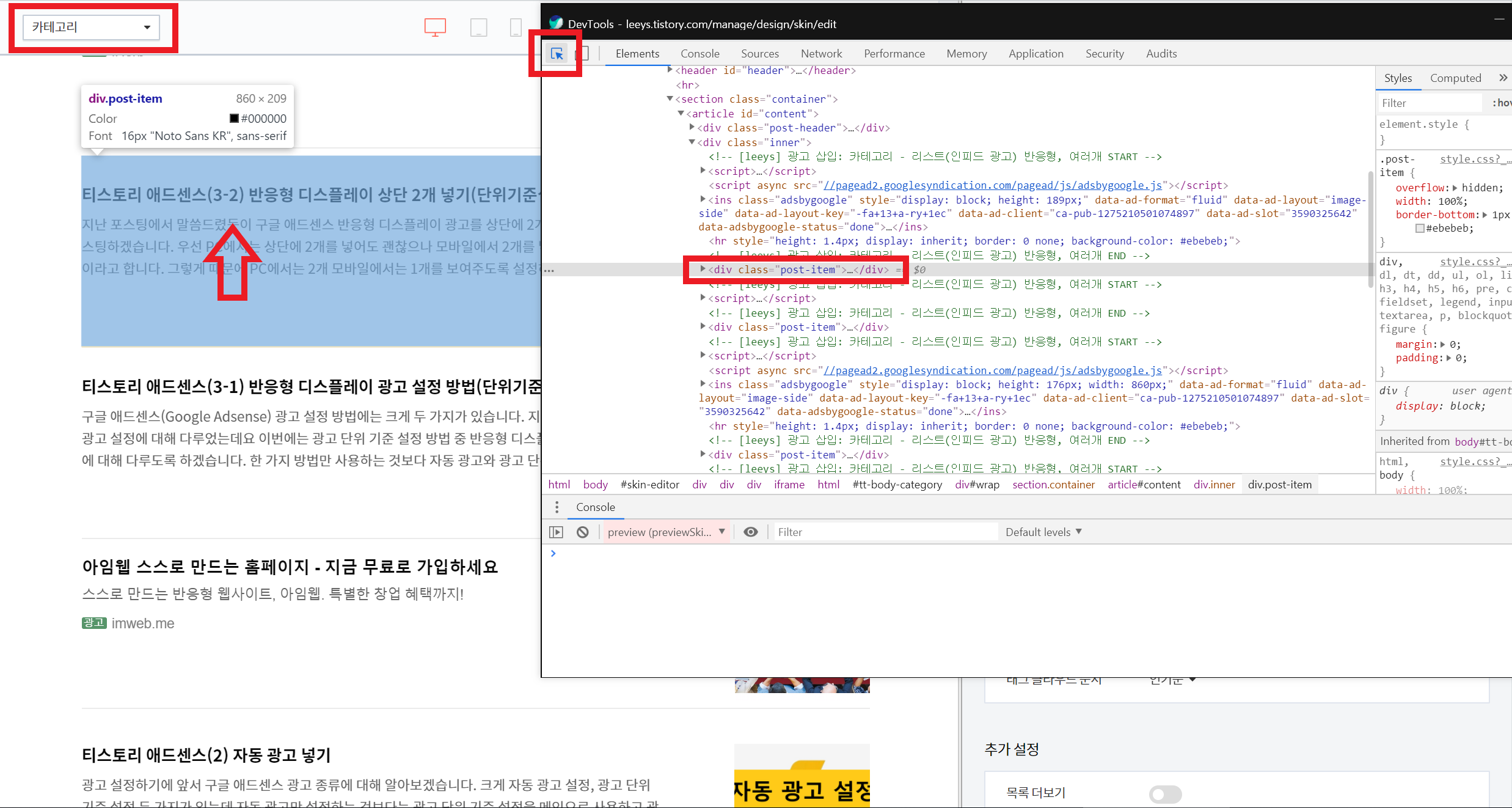Open the console drawer three-dot menu
1512x808 pixels.
point(557,507)
